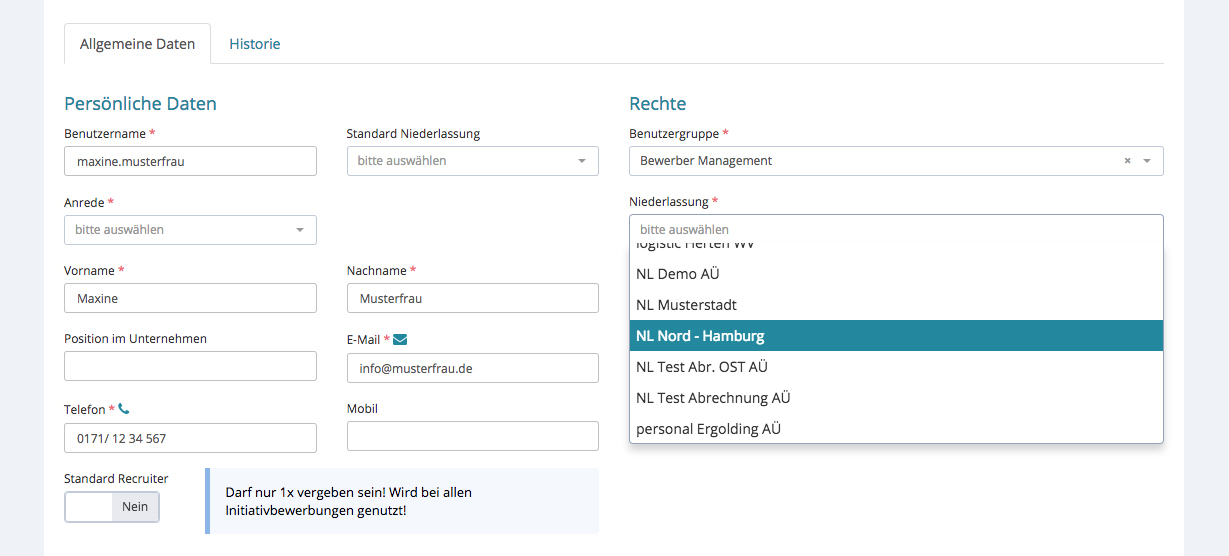Click into the Mobil input field
This screenshot has height=556, width=1229.
(x=472, y=436)
